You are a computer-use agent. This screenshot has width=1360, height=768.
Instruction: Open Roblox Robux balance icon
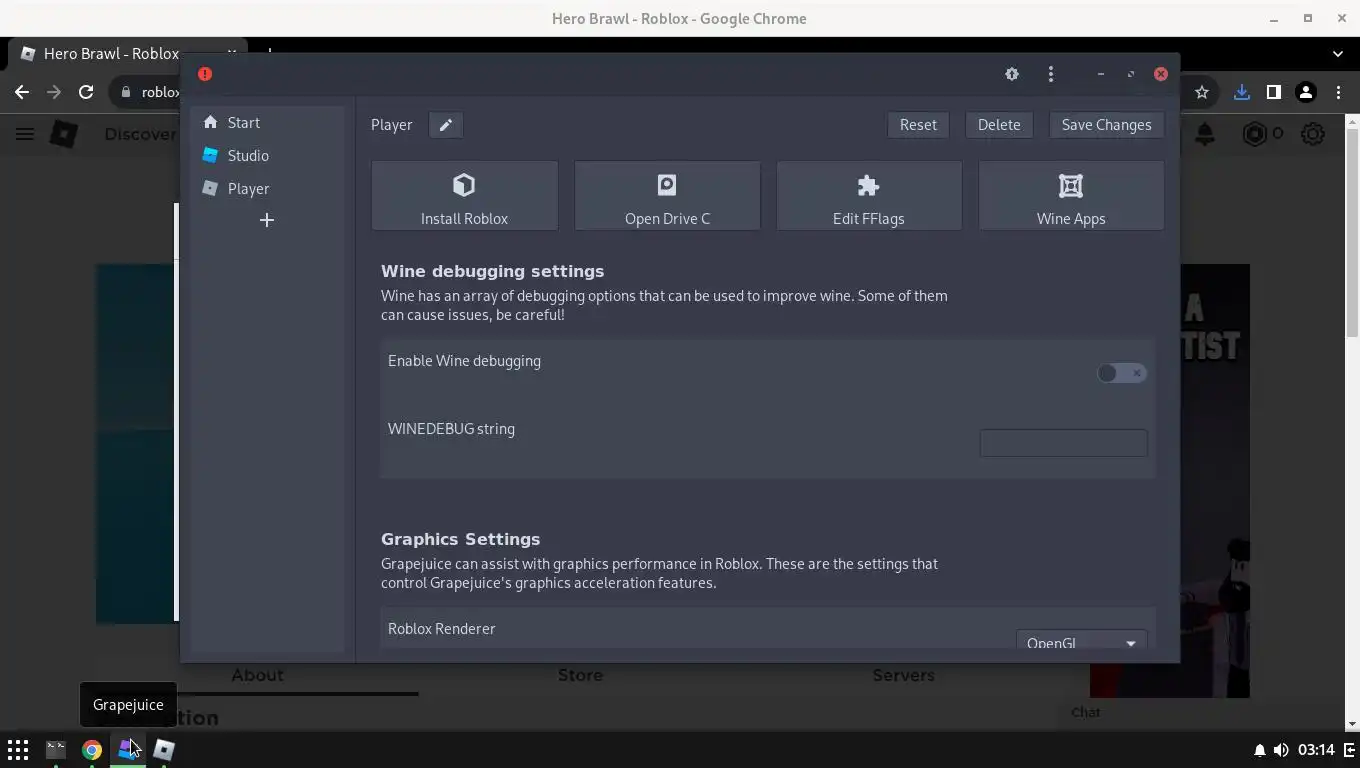pos(1254,134)
